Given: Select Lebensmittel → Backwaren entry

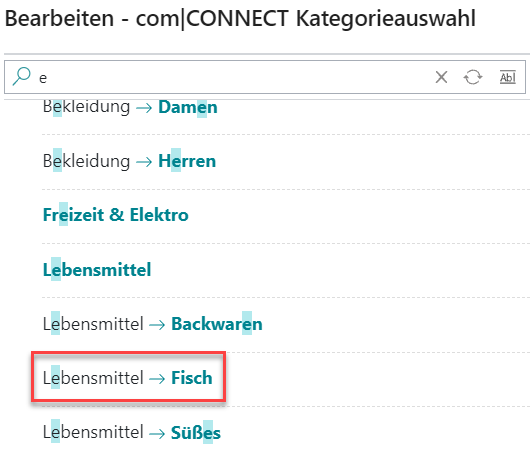Looking at the screenshot, I should coord(152,324).
